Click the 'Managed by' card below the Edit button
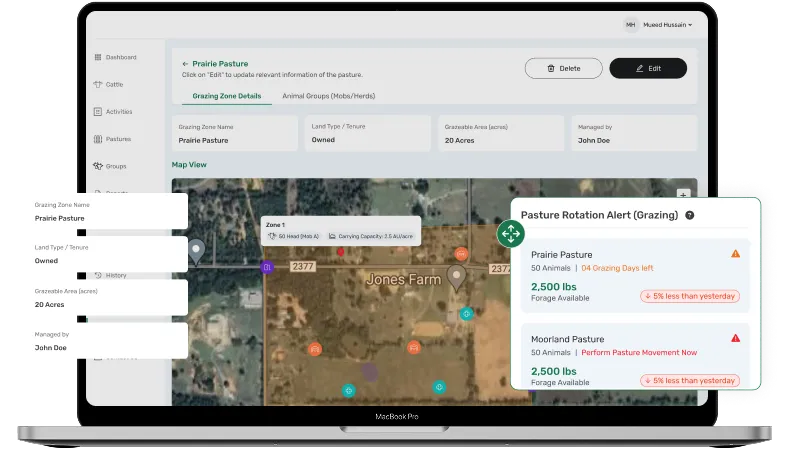 (634, 134)
